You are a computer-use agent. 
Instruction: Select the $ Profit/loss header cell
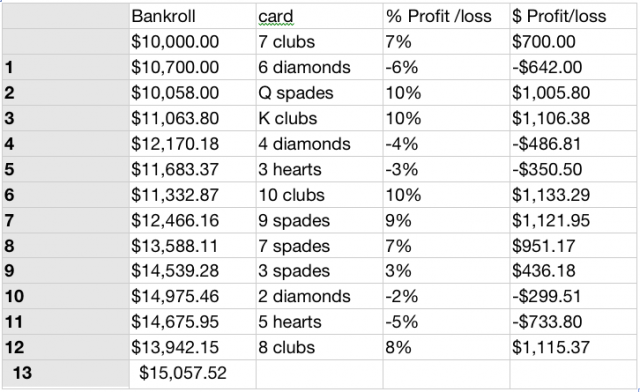coord(573,16)
